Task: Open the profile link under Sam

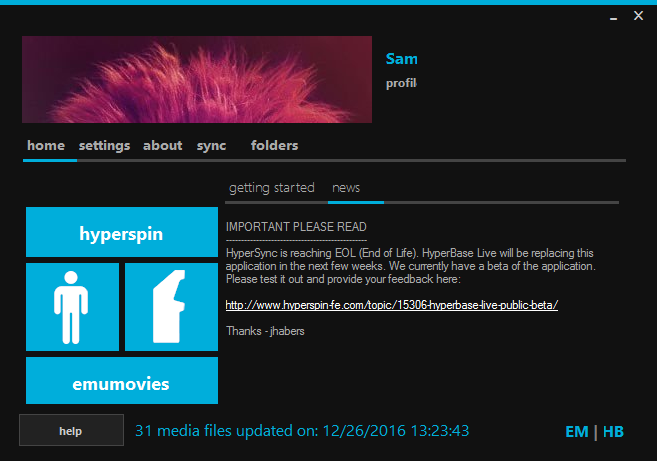Action: tap(401, 83)
